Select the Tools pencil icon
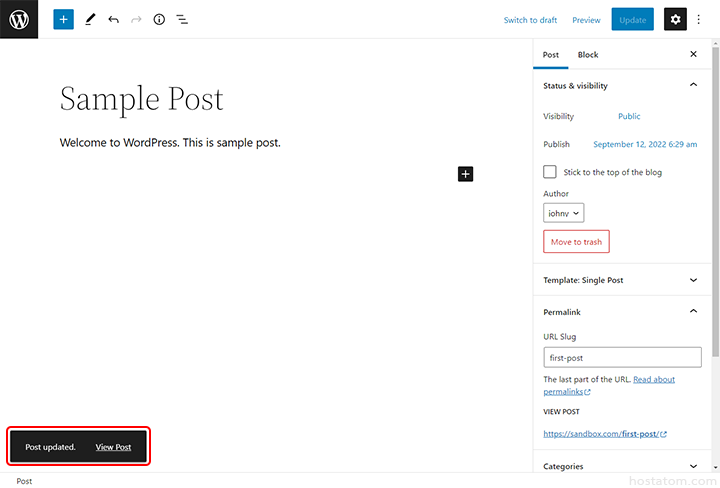This screenshot has height=488, width=720. 90,19
